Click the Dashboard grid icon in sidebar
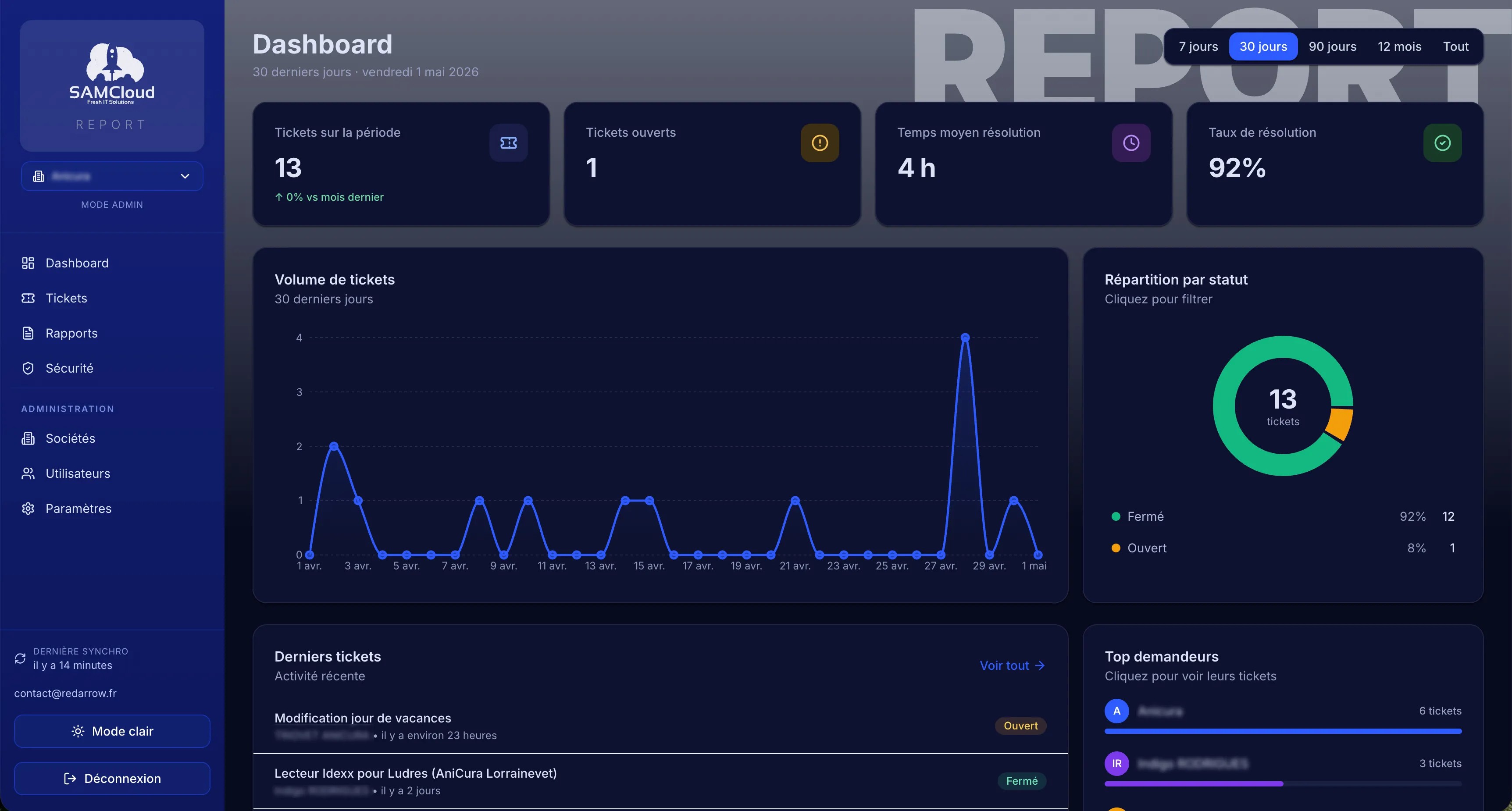Viewport: 1512px width, 811px height. [x=28, y=263]
